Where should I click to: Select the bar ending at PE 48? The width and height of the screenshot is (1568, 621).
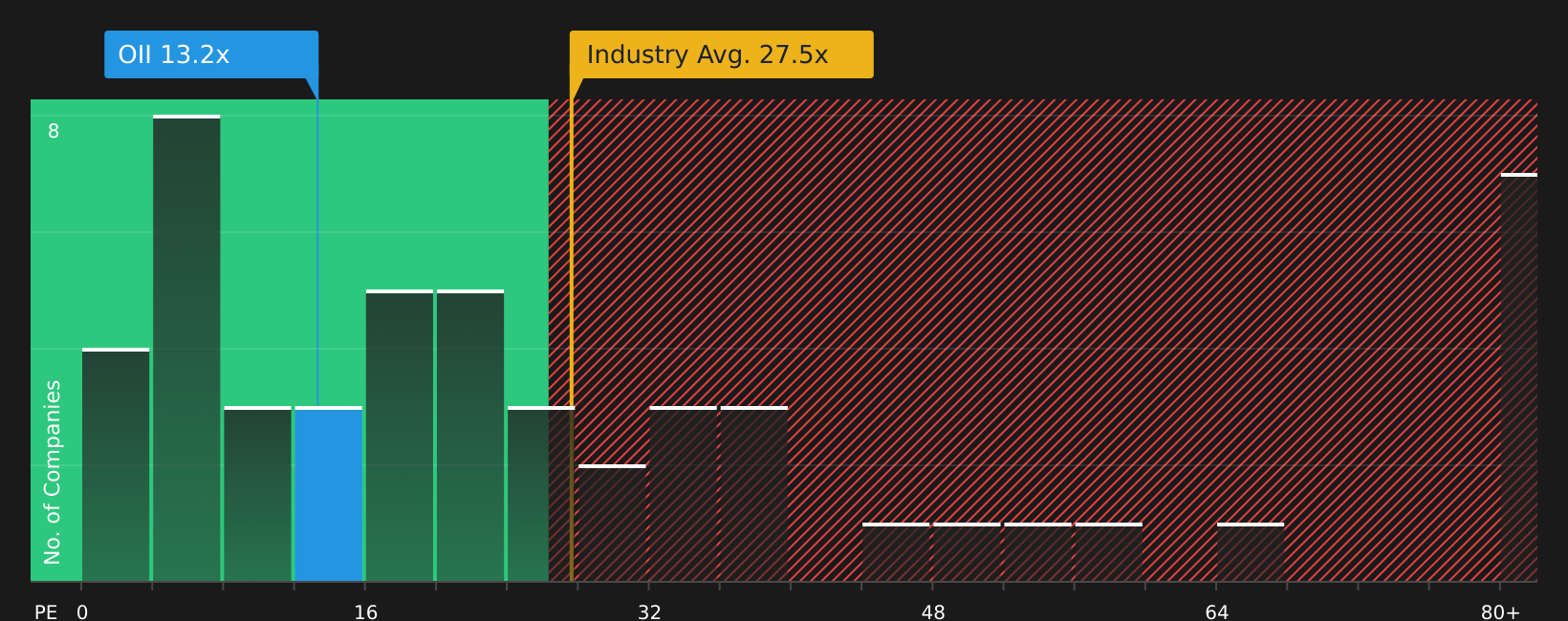tap(896, 552)
